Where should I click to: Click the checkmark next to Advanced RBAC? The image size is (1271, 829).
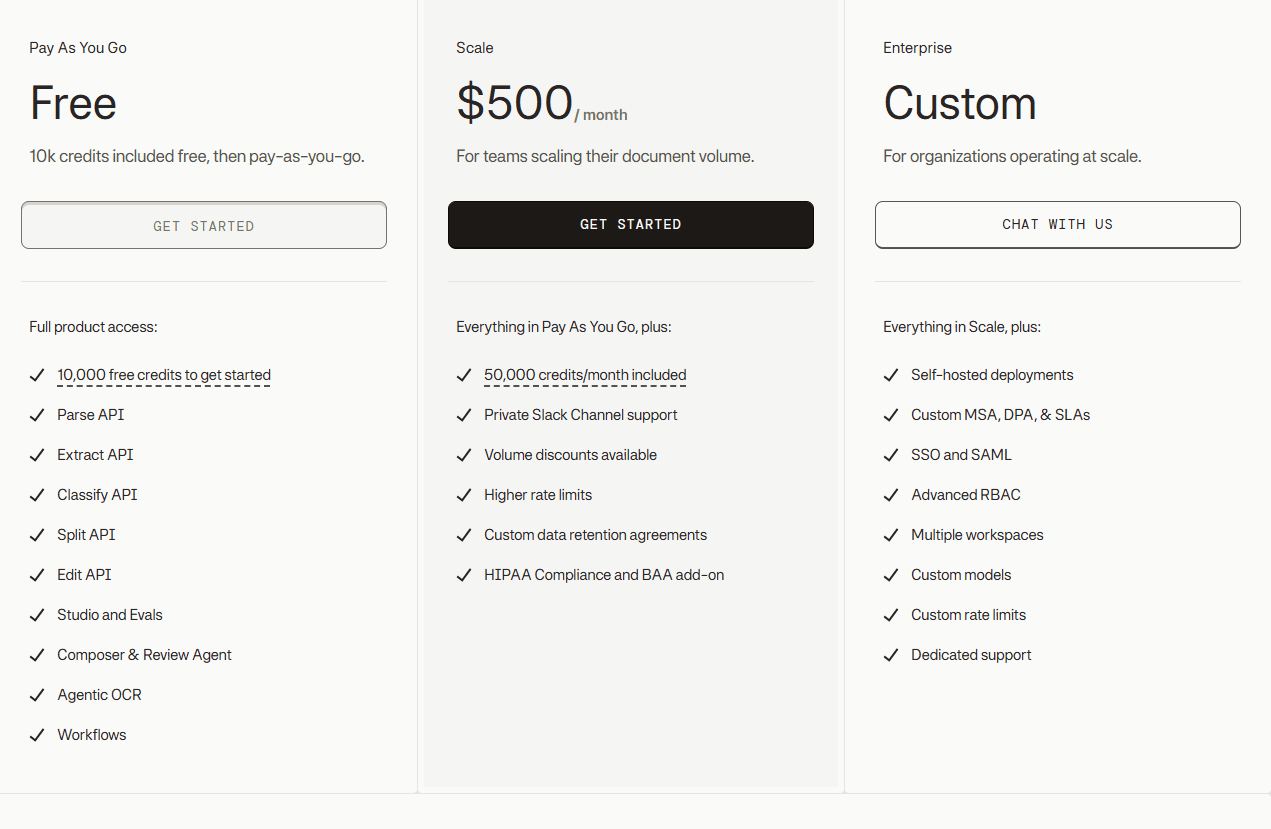891,494
